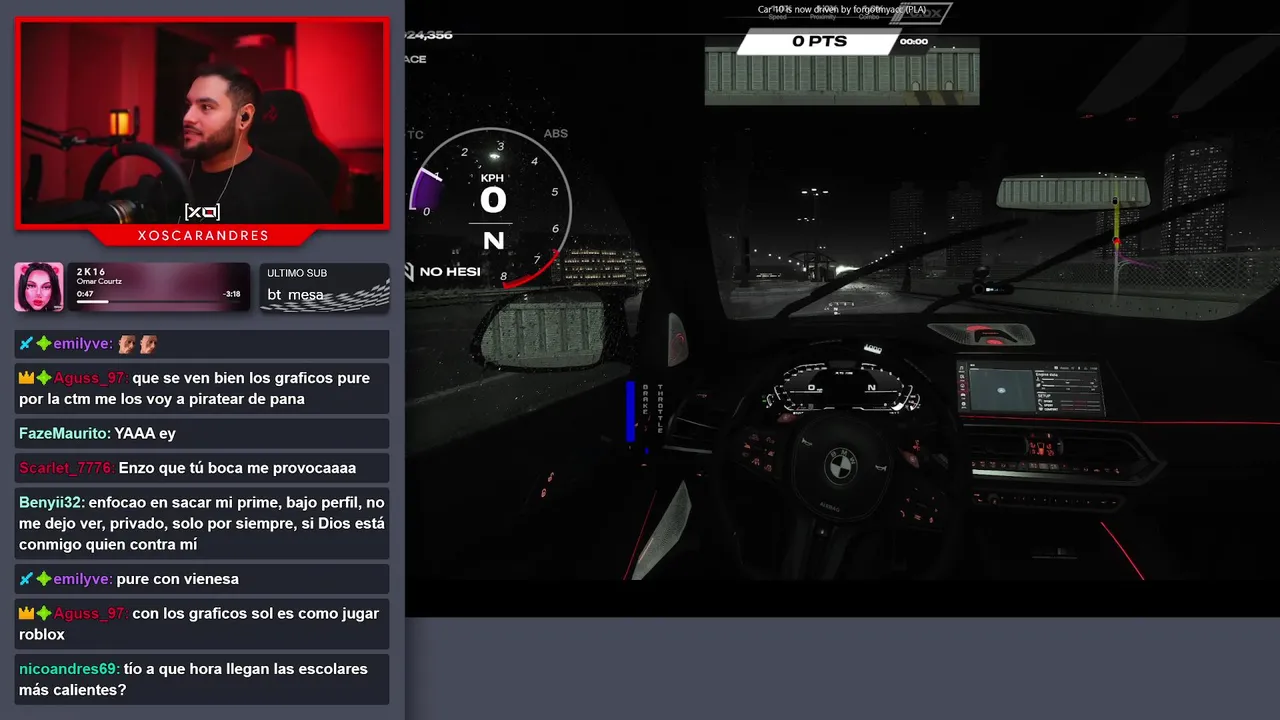Image resolution: width=1280 pixels, height=720 pixels.
Task: Click the green badge before 'pure con vienesa'
Action: pos(44,578)
